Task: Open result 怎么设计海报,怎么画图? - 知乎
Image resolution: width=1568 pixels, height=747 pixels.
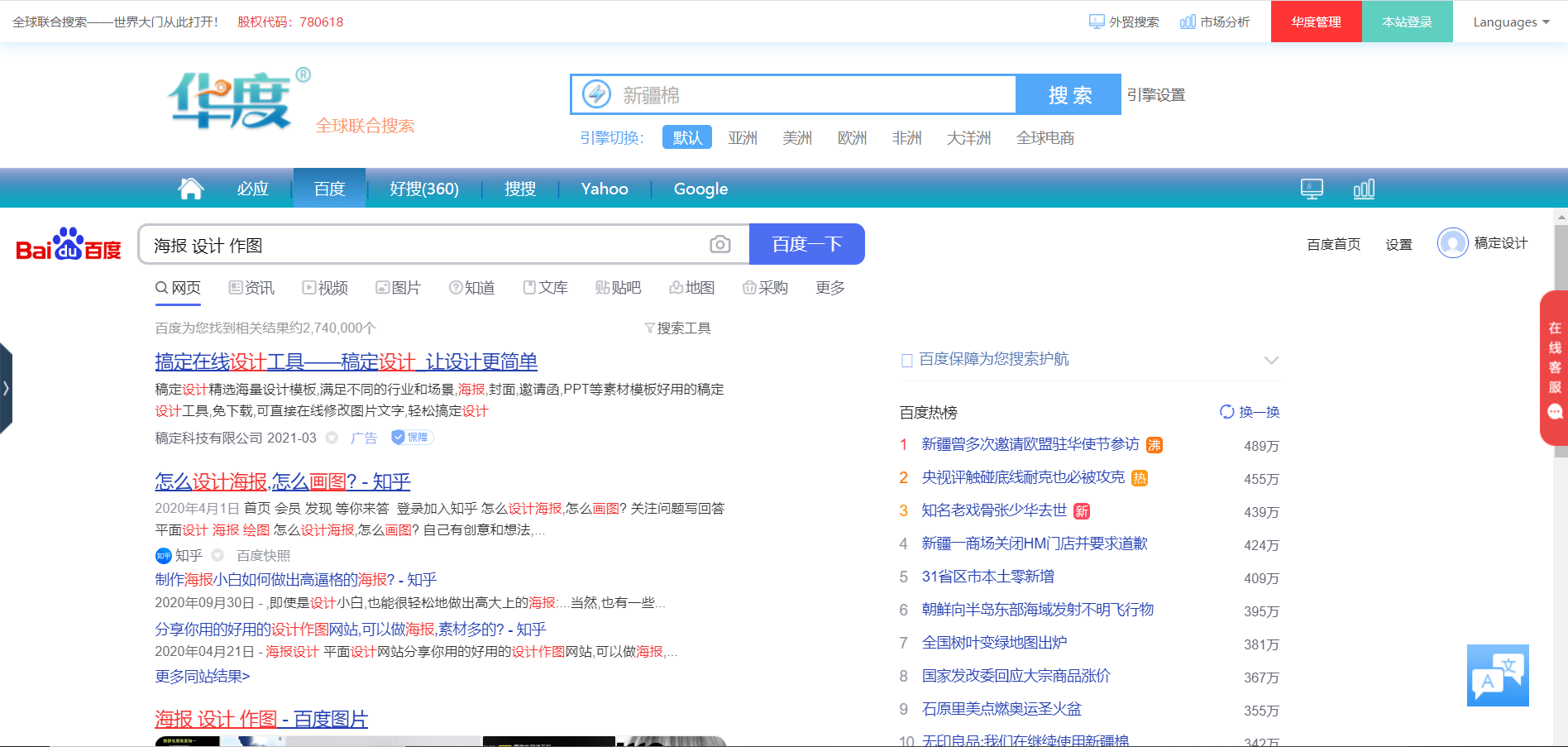Action: 283,481
